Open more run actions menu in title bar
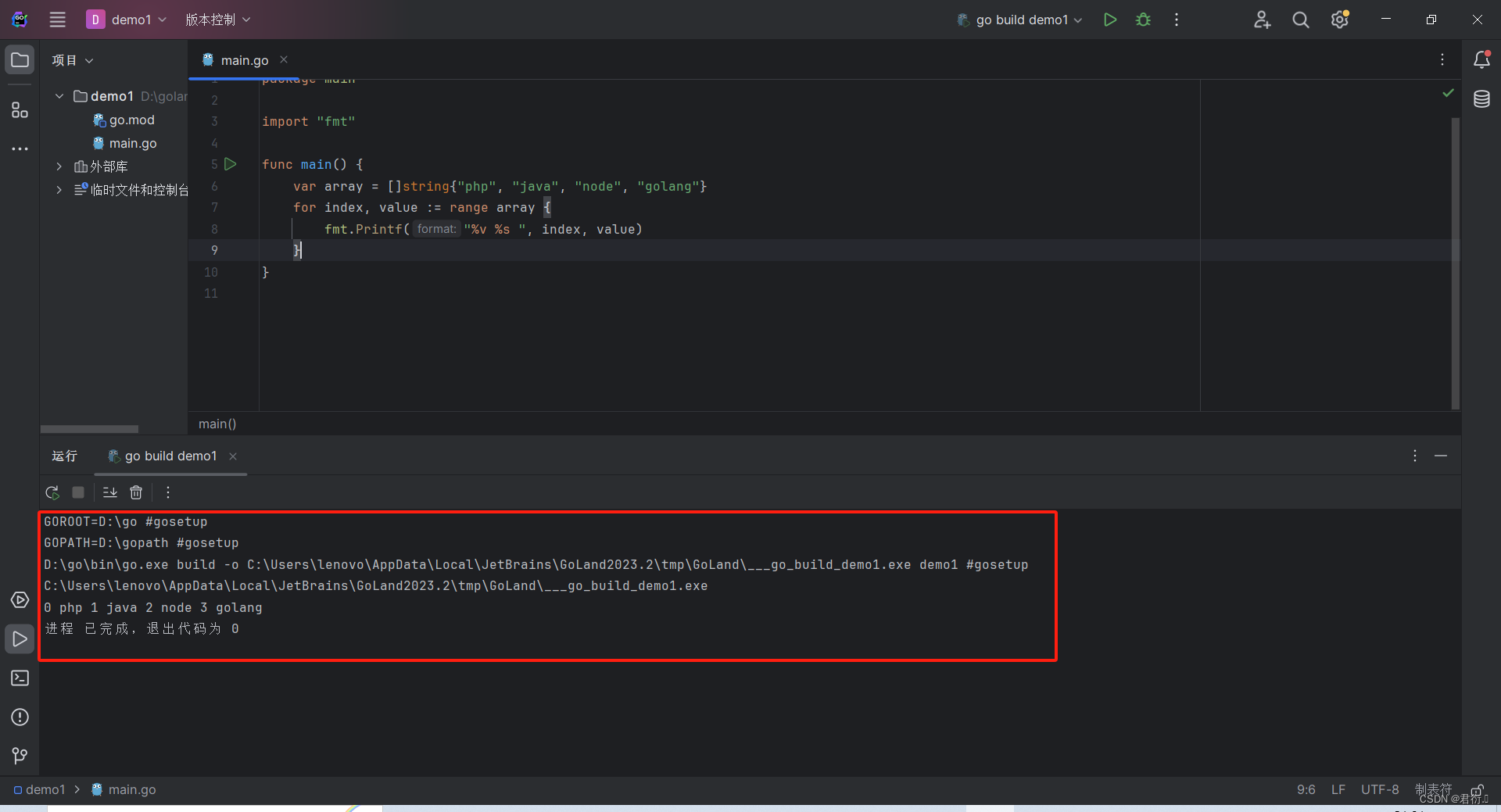 coord(1177,20)
